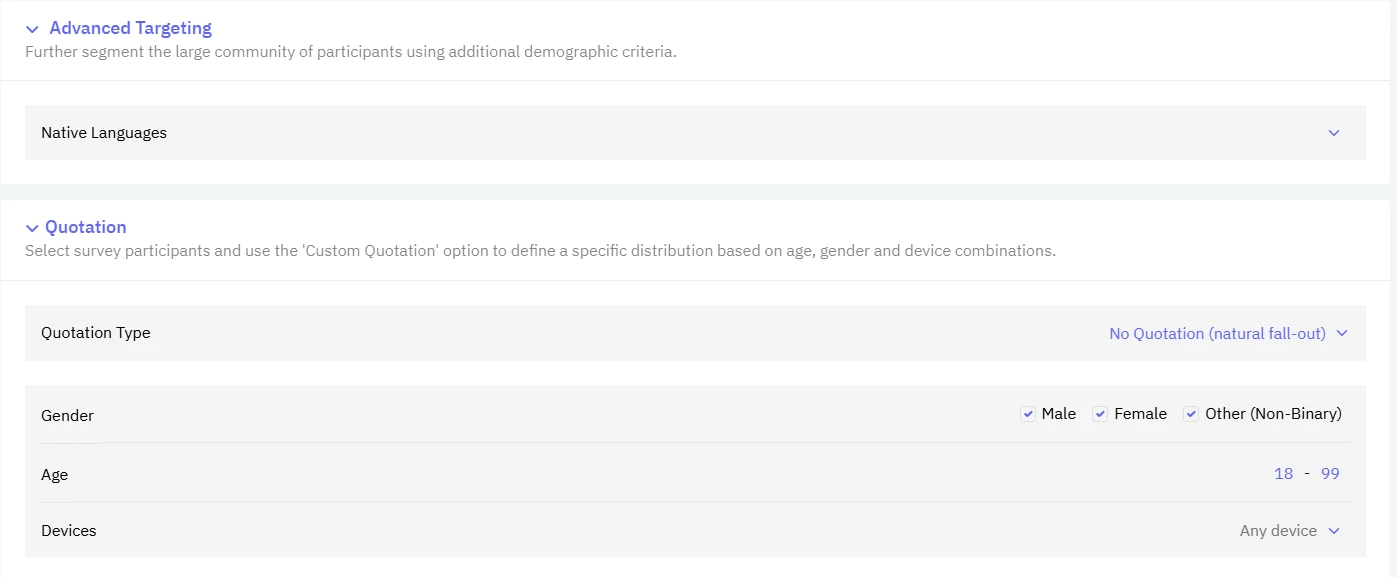Edit the minimum age value 18

pos(1283,474)
